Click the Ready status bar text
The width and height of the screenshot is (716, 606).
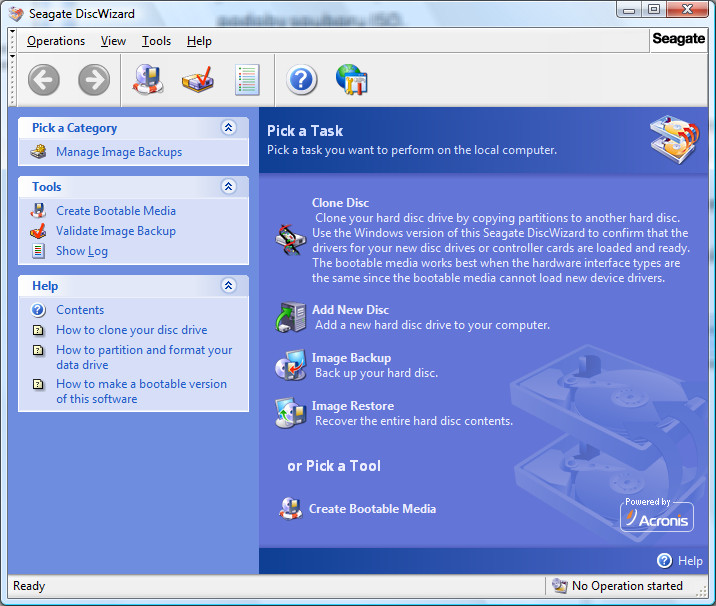(29, 586)
